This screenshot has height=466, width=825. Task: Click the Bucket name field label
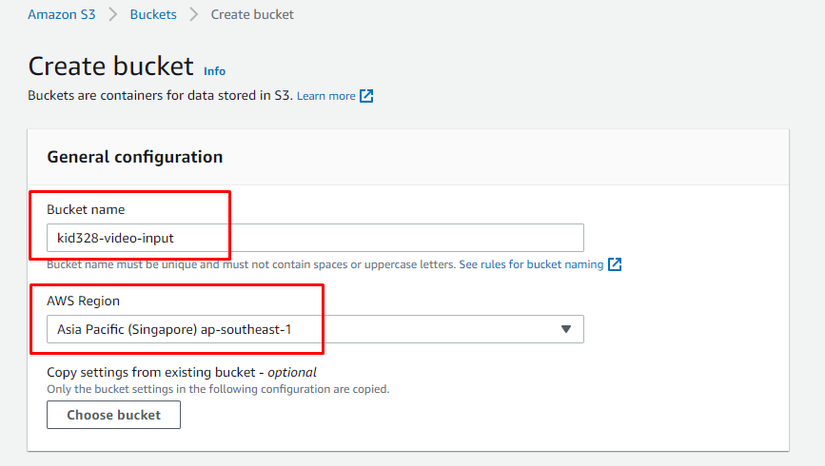86,209
